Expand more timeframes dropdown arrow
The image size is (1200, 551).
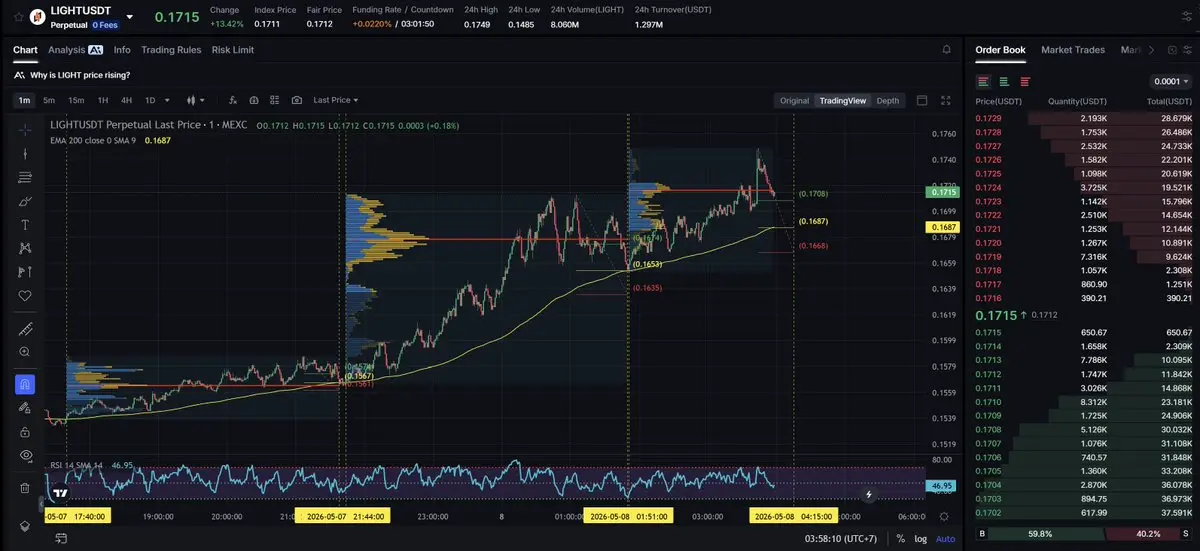point(167,100)
